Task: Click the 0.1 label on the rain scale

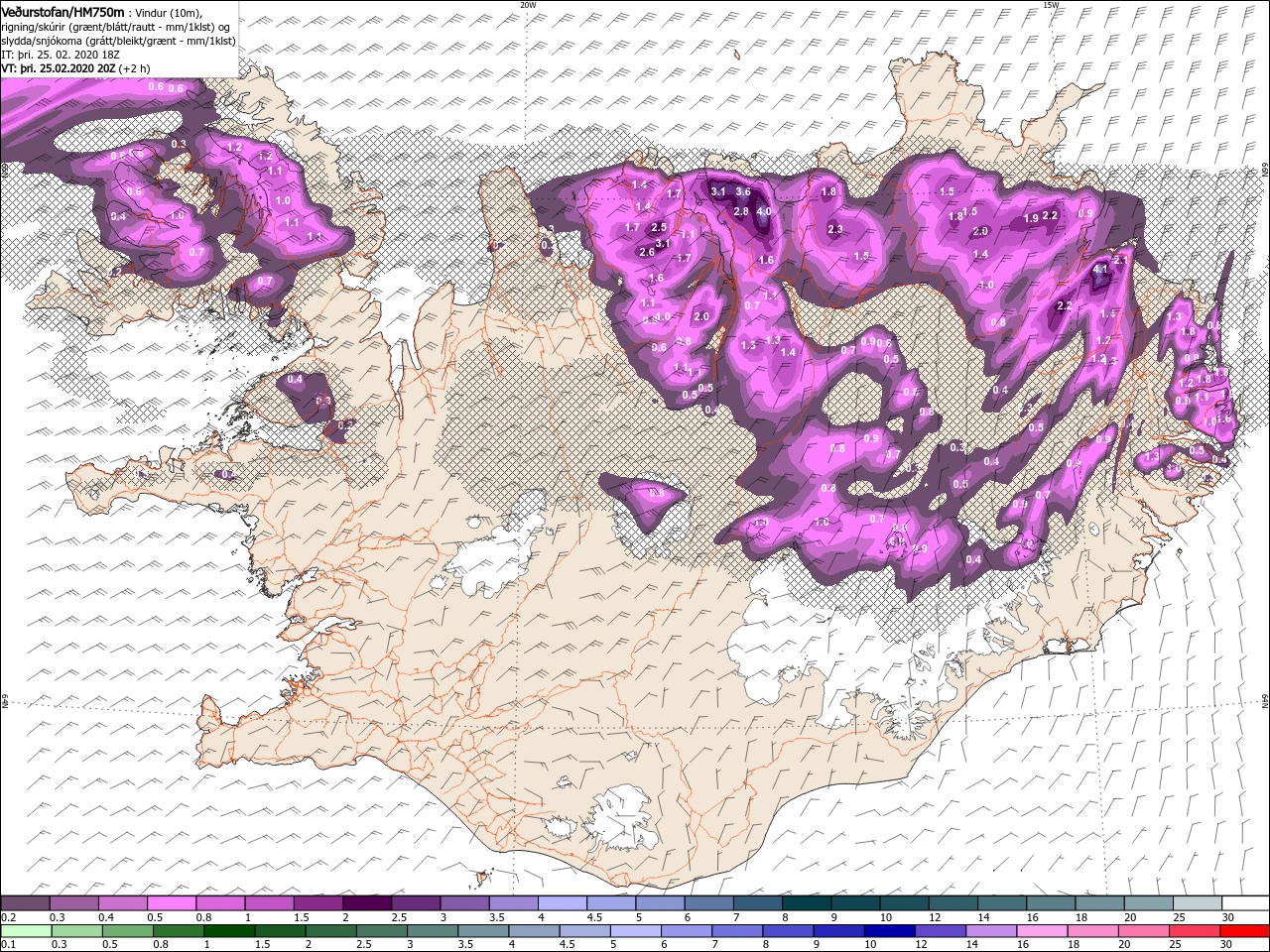Action: tap(8, 945)
